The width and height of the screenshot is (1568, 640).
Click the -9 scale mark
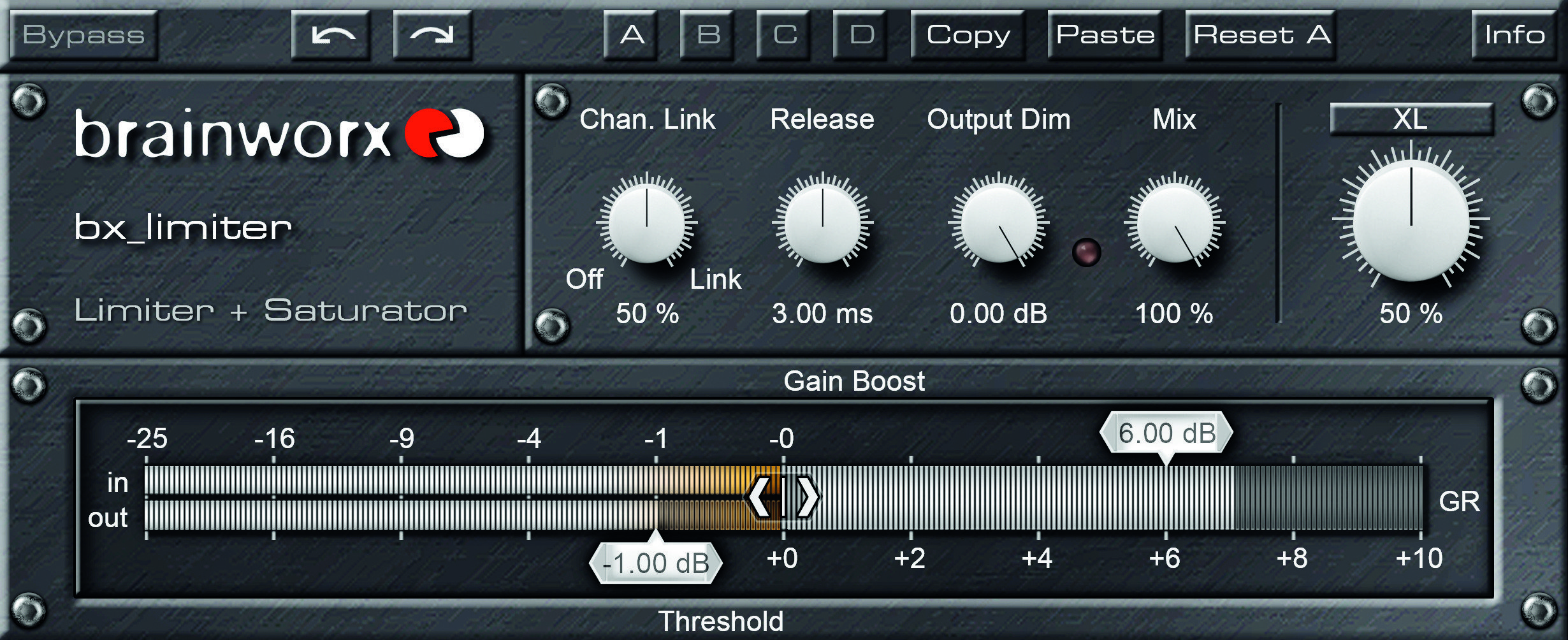point(402,439)
